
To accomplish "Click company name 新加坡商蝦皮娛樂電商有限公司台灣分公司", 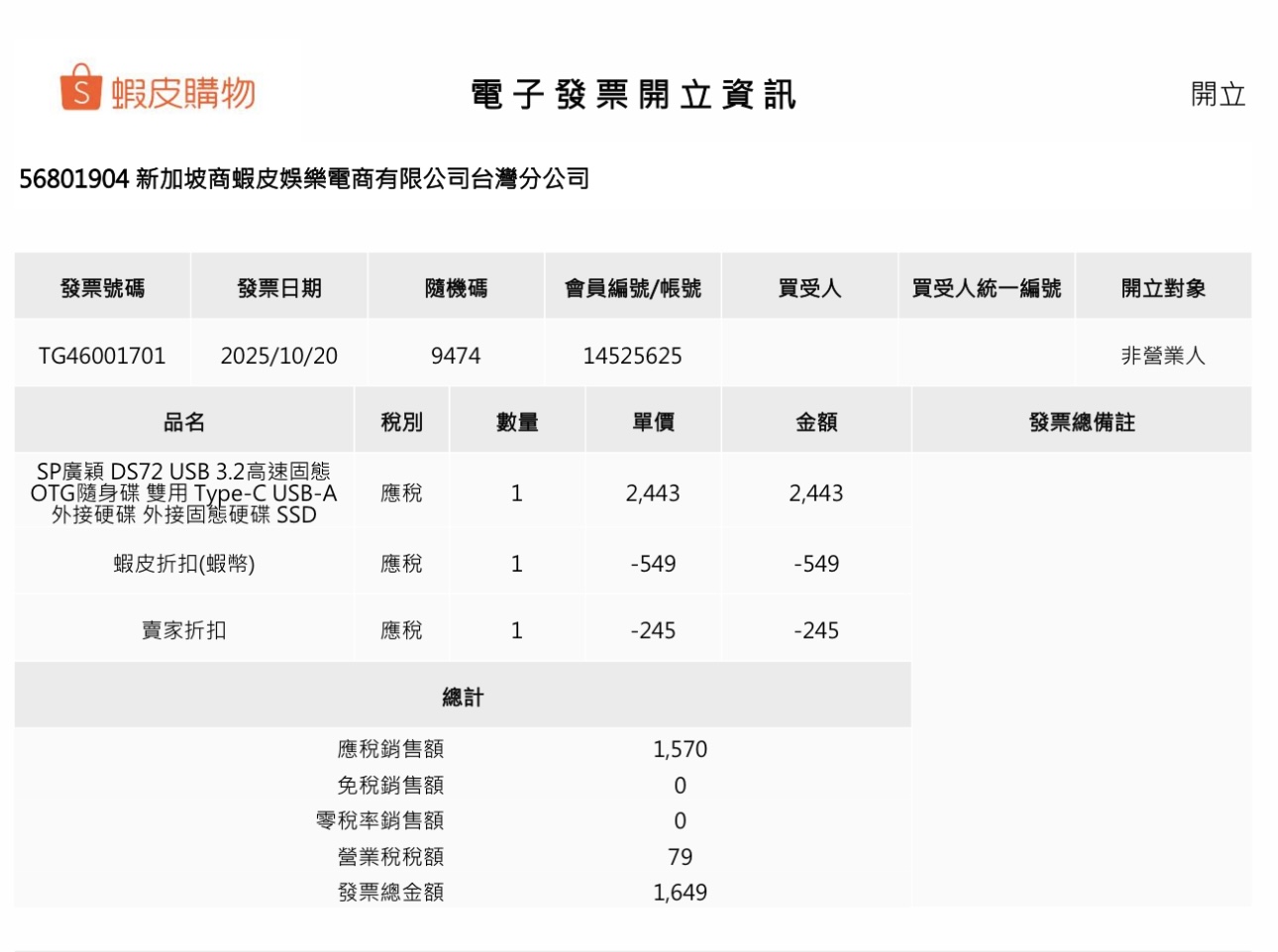I will (x=362, y=179).
